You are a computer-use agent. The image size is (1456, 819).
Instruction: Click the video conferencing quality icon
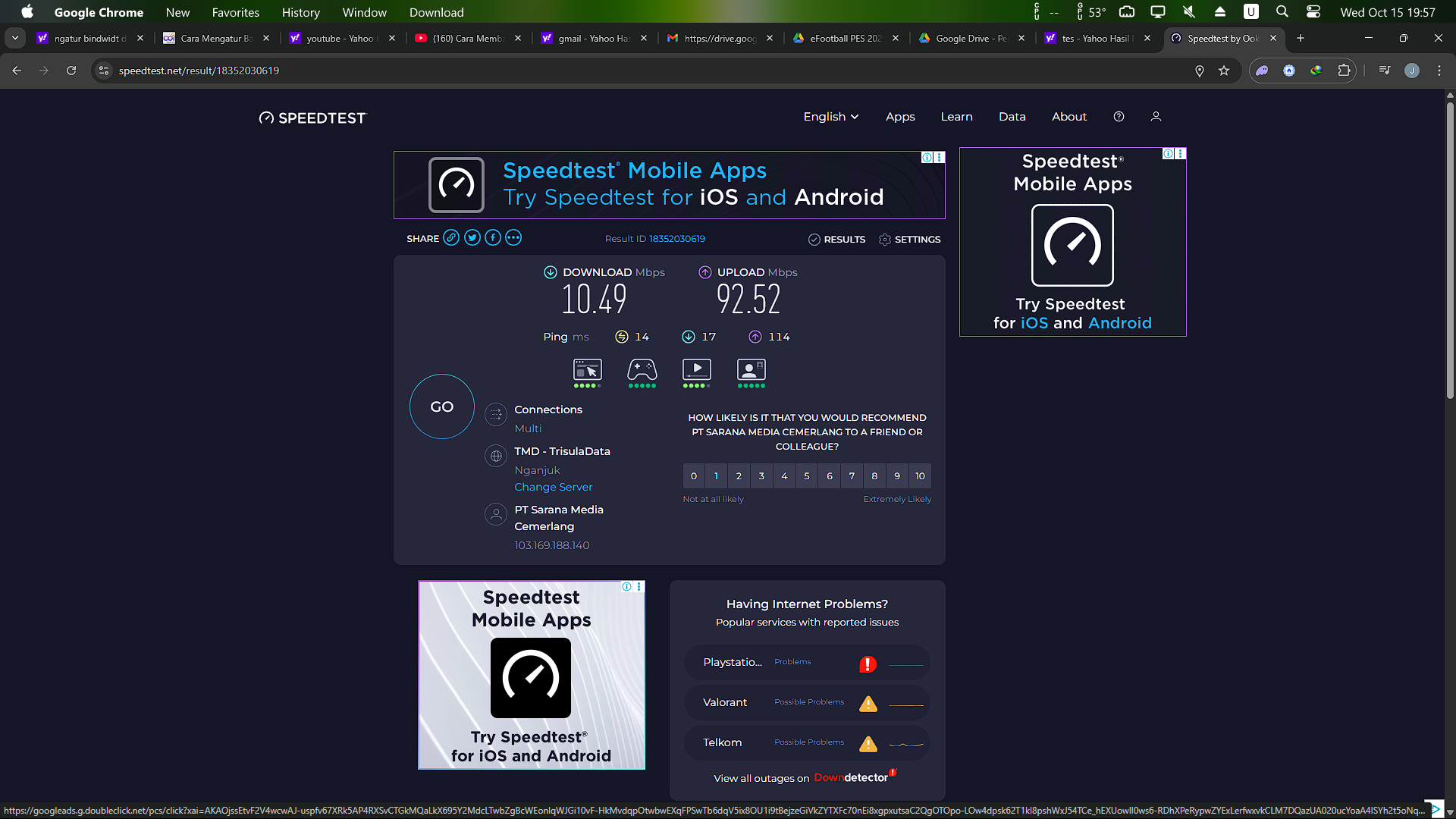(x=752, y=370)
